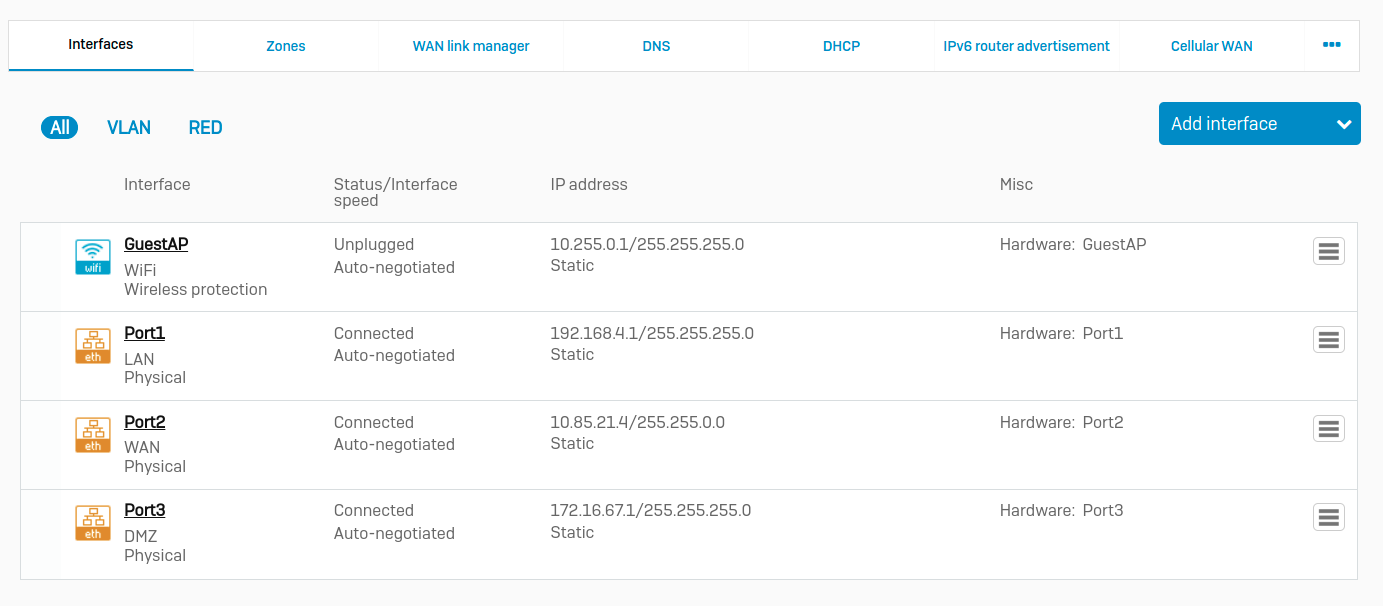Switch to IPv6 router advertisement tab

tap(1026, 46)
